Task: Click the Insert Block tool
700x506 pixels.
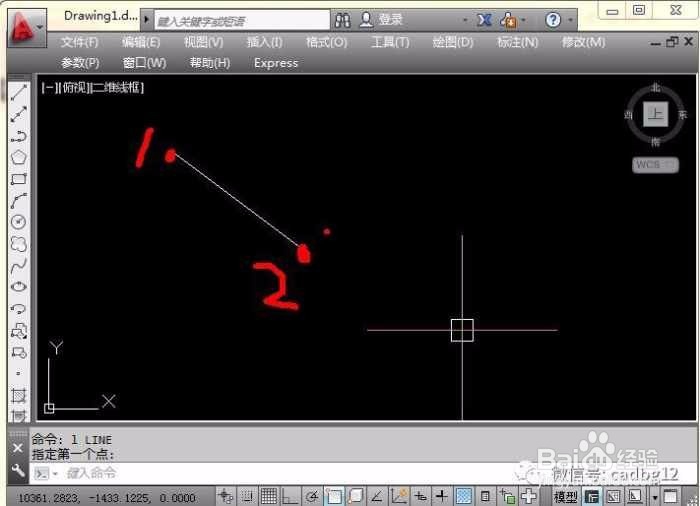Action: [19, 331]
